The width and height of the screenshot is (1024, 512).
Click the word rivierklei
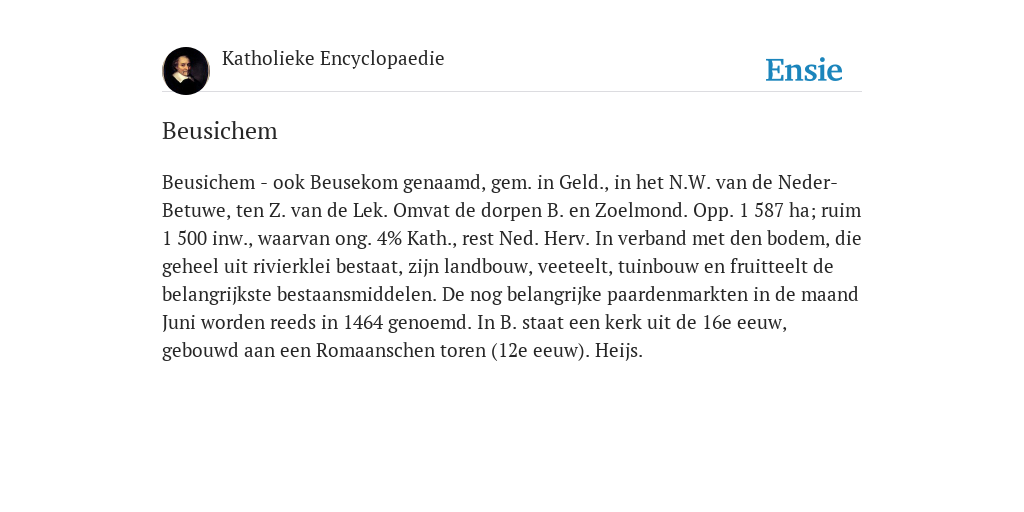[281, 267]
